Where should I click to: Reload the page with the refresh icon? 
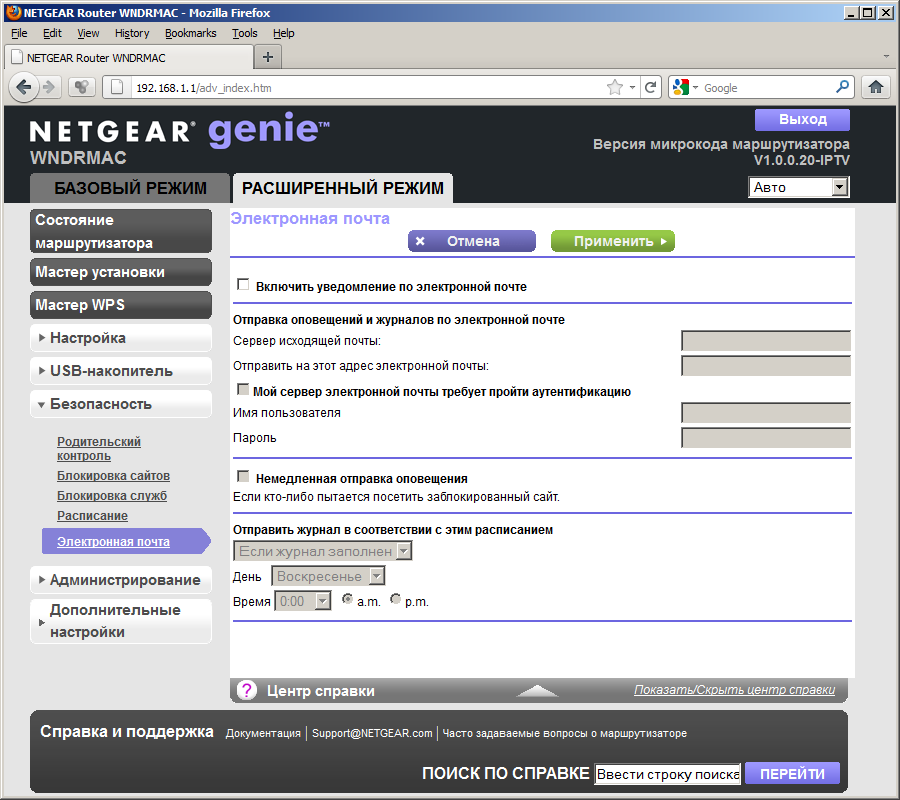650,87
